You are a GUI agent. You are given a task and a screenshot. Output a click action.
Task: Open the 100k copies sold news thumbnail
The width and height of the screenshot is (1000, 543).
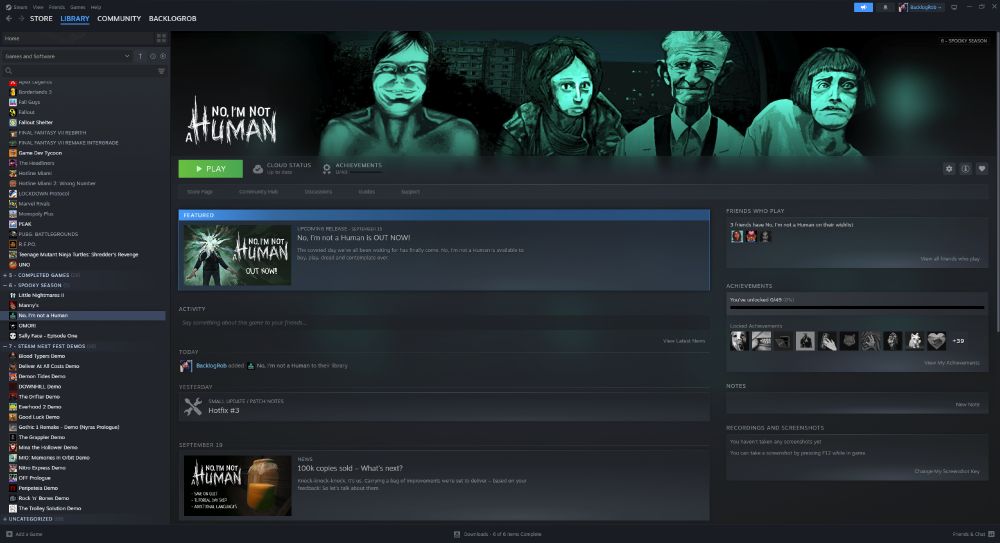click(237, 486)
